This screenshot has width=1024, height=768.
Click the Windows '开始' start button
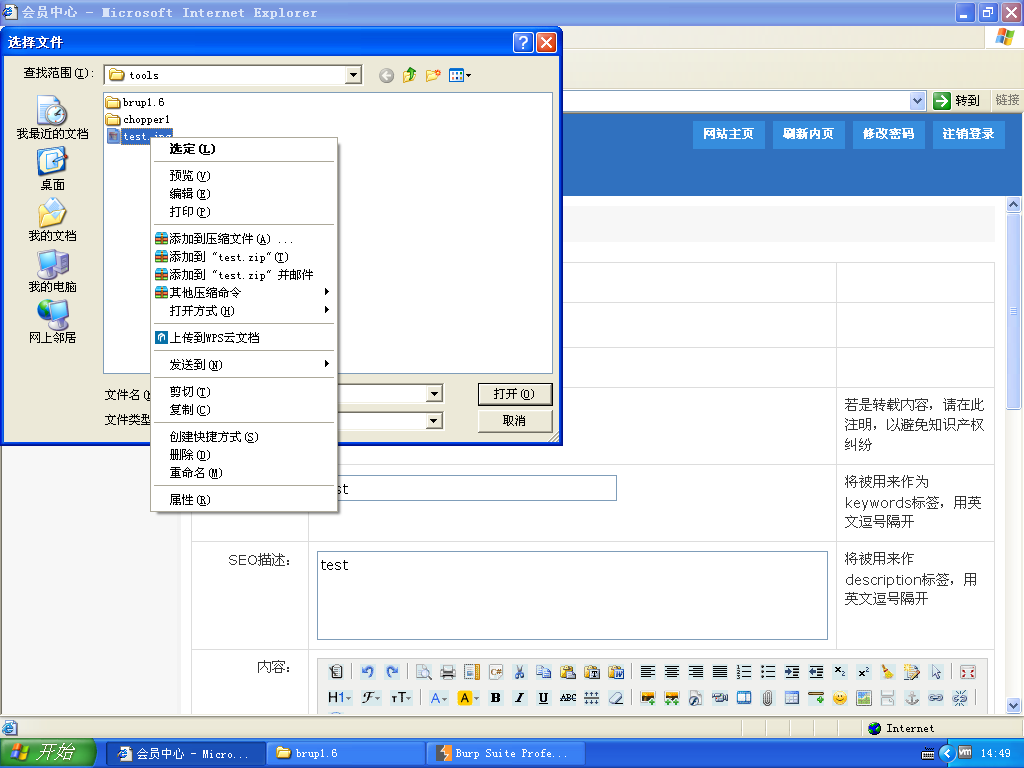point(48,752)
